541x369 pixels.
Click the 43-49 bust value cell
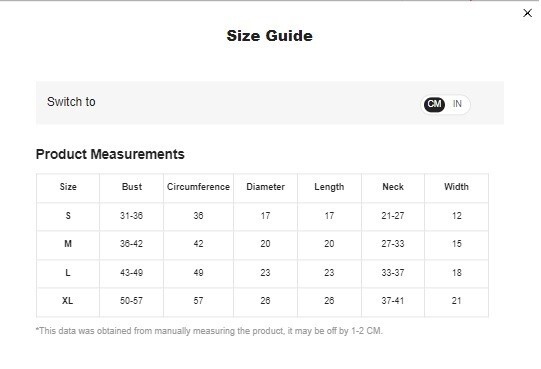point(131,273)
